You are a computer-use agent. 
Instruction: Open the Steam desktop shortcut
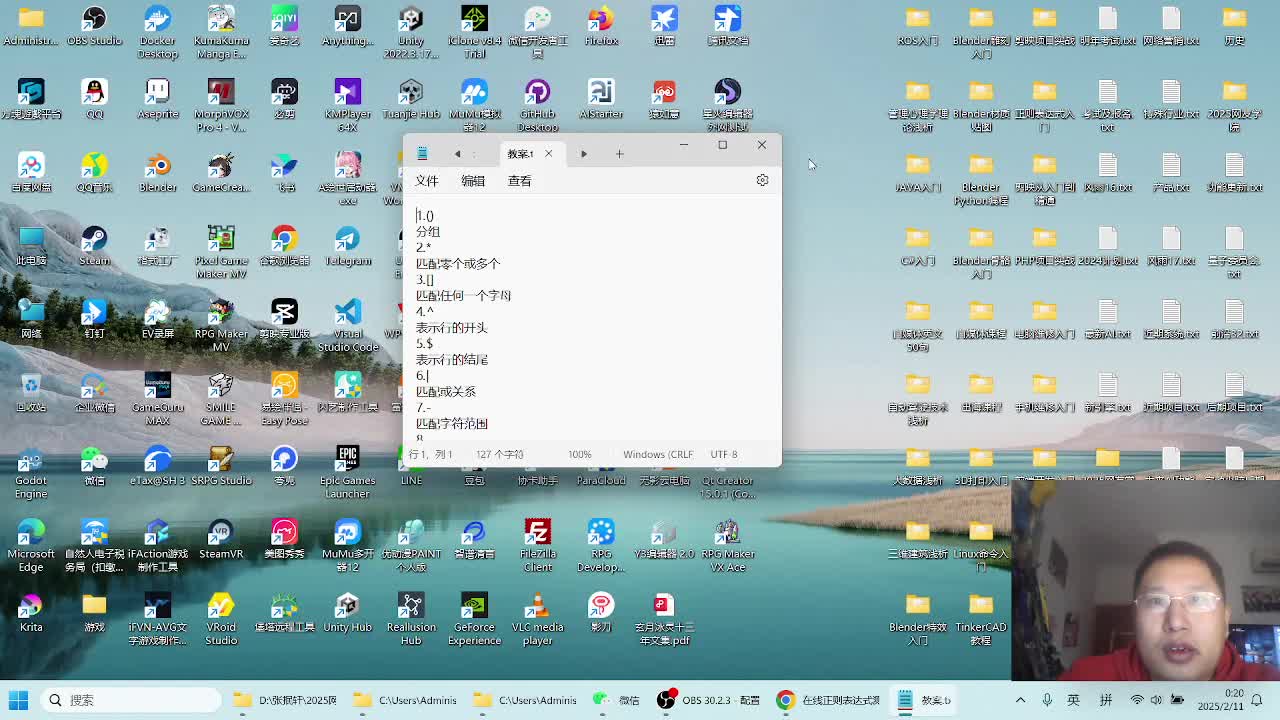94,246
